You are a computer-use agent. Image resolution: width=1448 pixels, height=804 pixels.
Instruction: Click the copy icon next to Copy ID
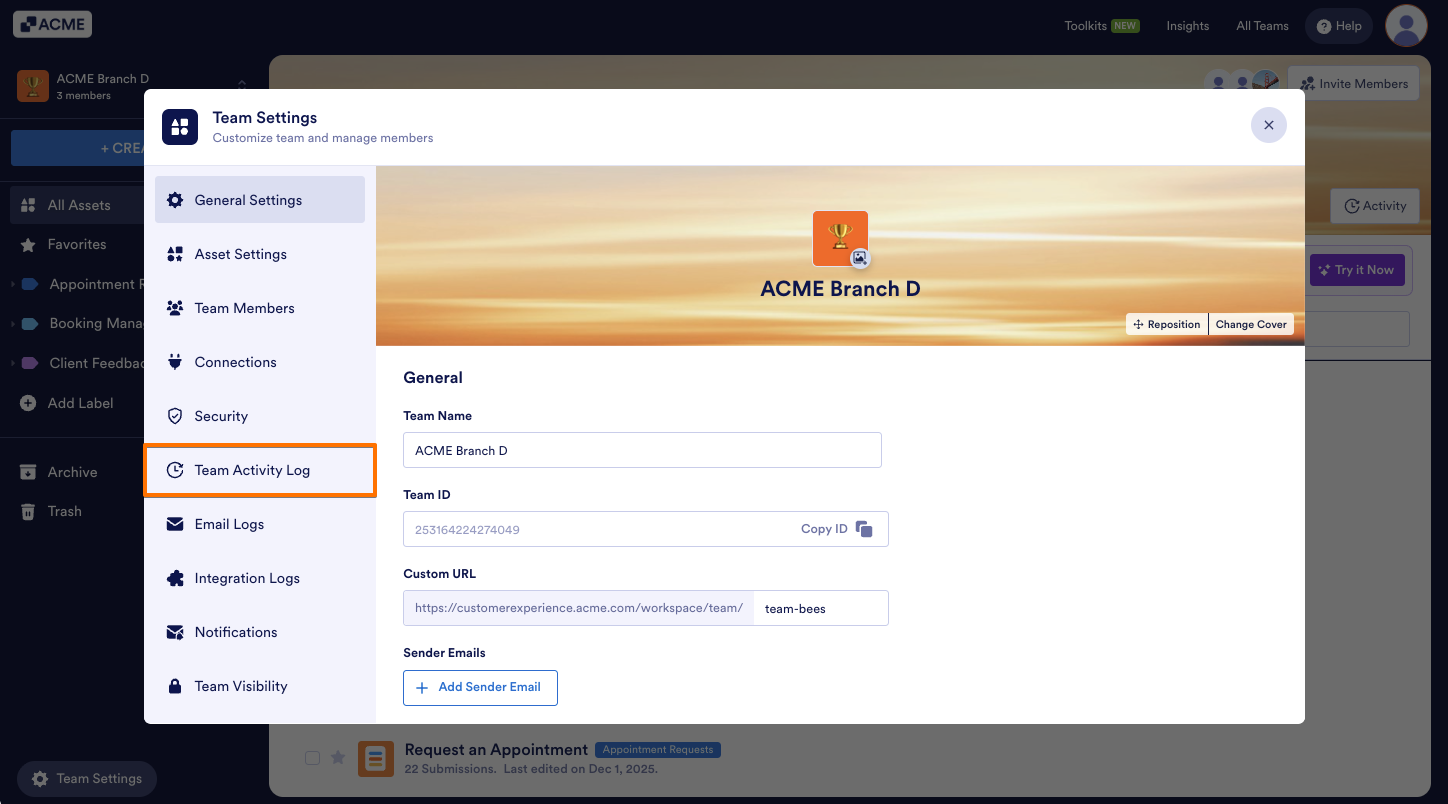point(864,529)
